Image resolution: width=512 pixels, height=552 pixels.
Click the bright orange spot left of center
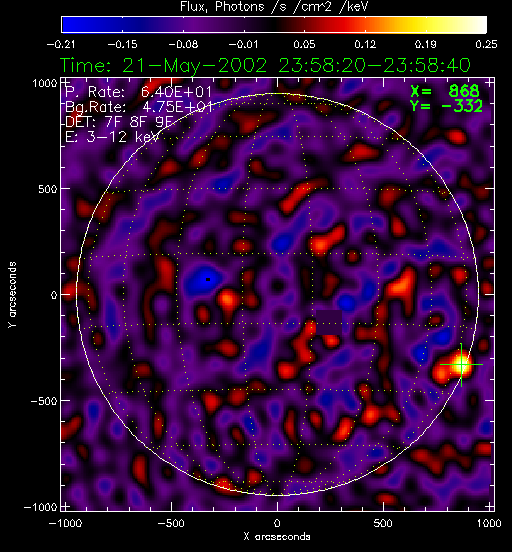tap(226, 300)
